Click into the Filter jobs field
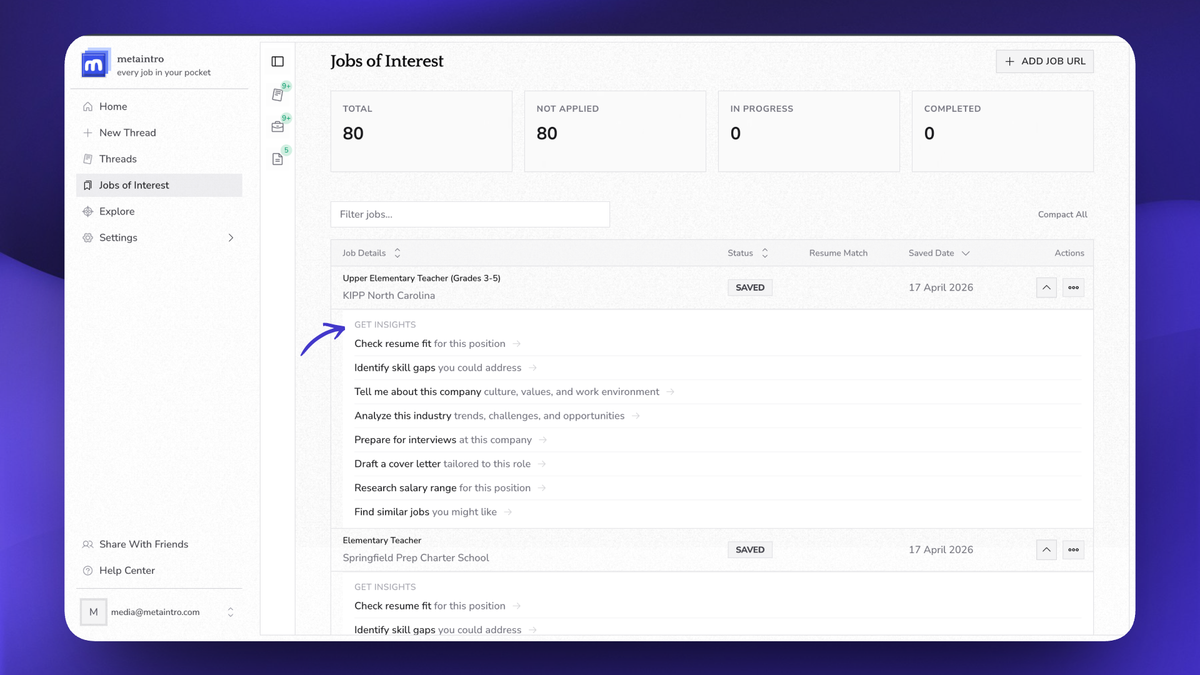This screenshot has height=675, width=1200. [470, 214]
